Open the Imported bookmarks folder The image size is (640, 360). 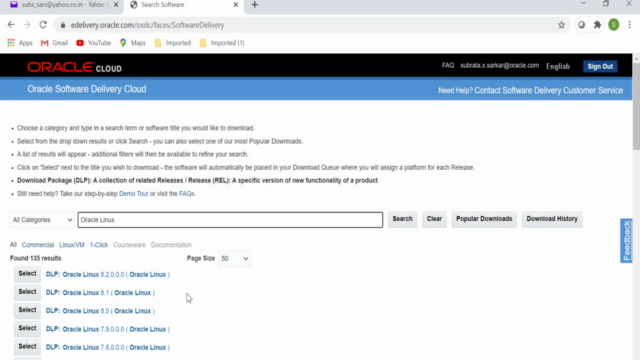[x=173, y=43]
